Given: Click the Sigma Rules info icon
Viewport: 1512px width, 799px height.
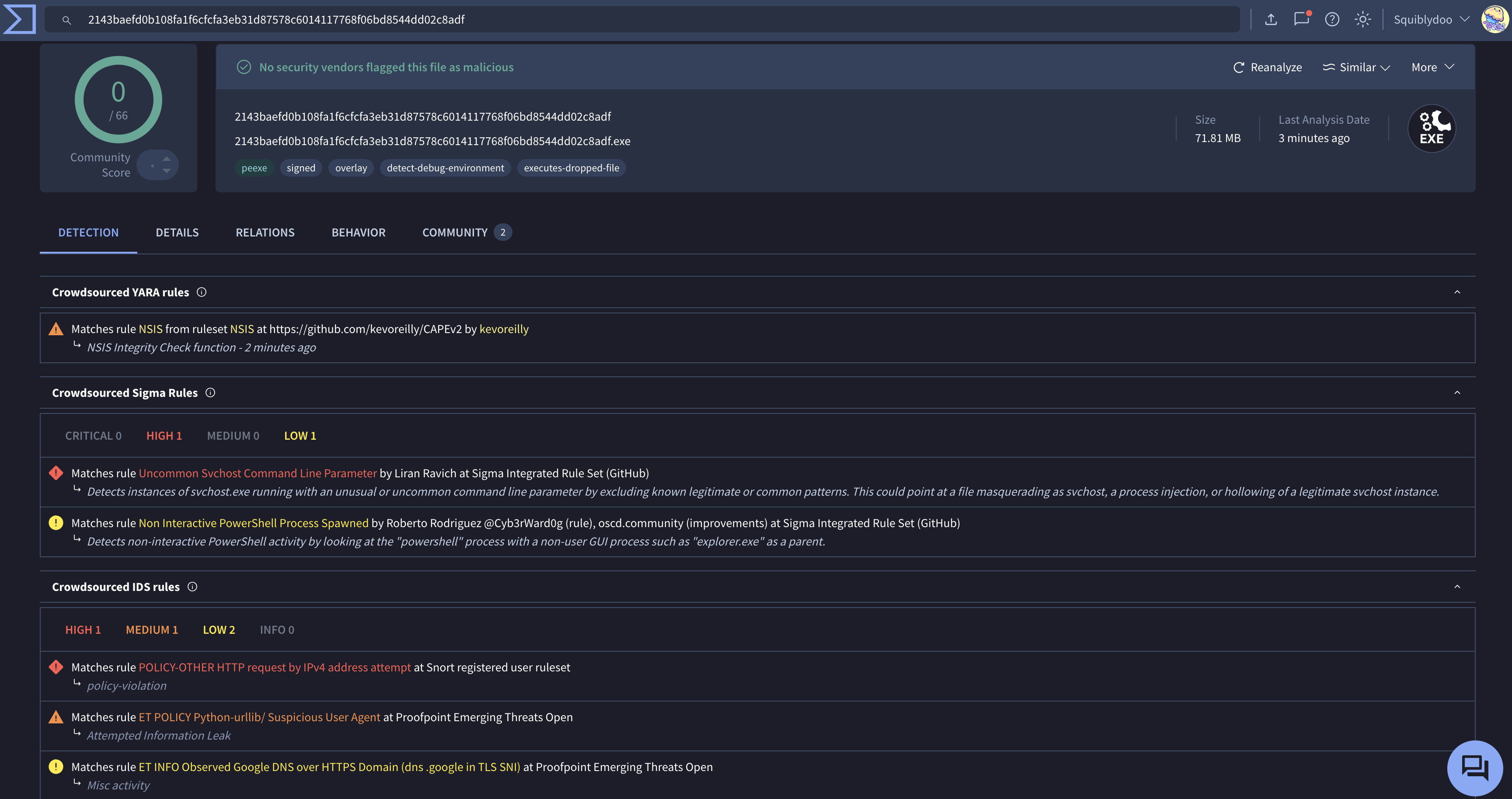Looking at the screenshot, I should tap(210, 393).
